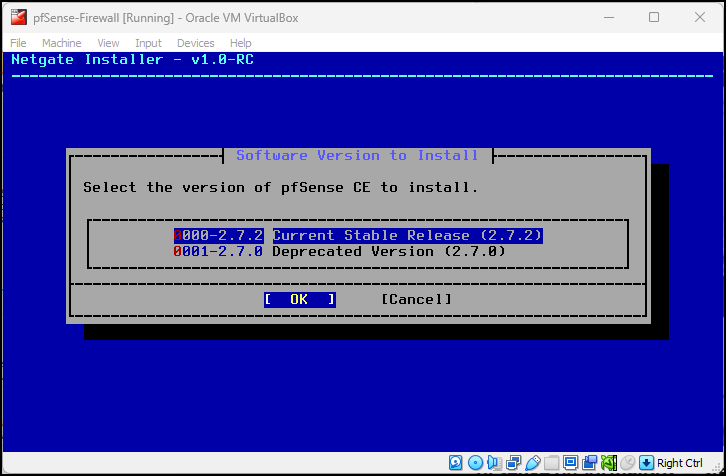The width and height of the screenshot is (726, 476).
Task: Maximize the VirtualBox window
Action: pyautogui.click(x=654, y=18)
